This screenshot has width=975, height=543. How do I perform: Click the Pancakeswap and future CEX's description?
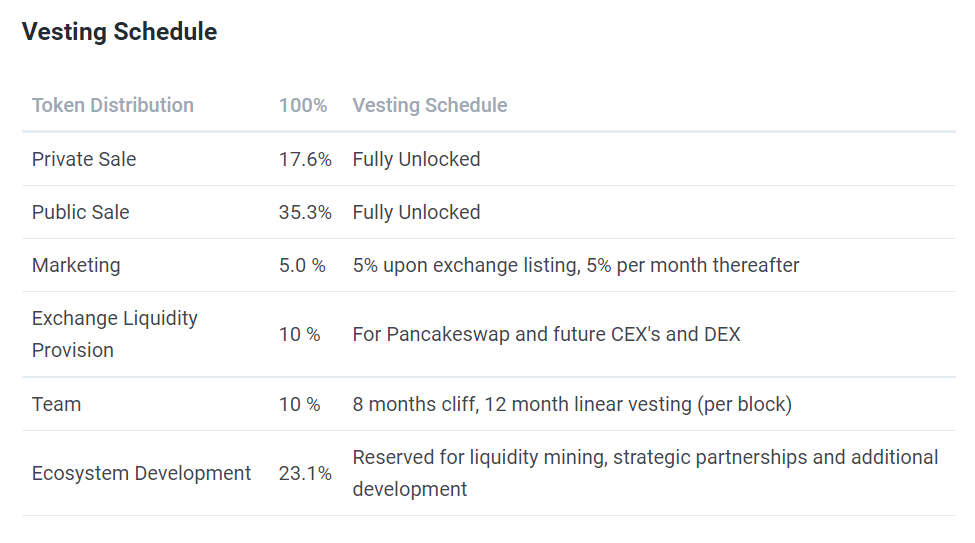point(546,334)
